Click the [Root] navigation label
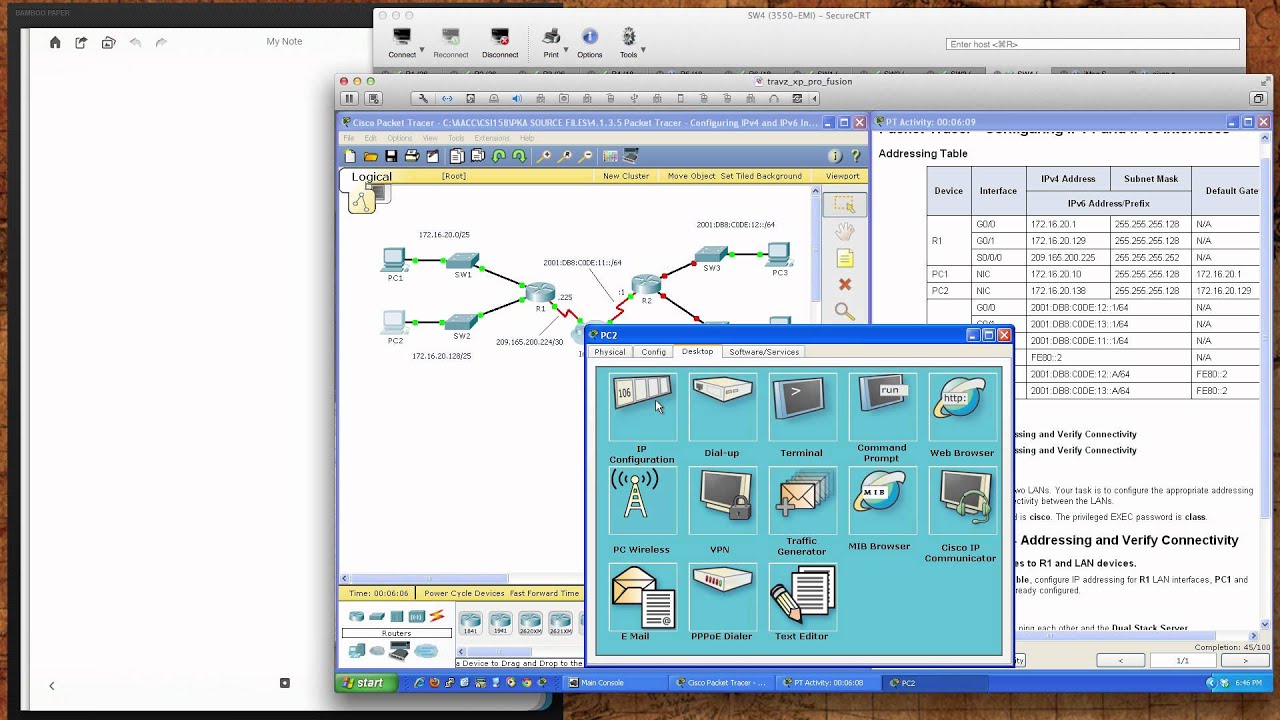 tap(454, 176)
